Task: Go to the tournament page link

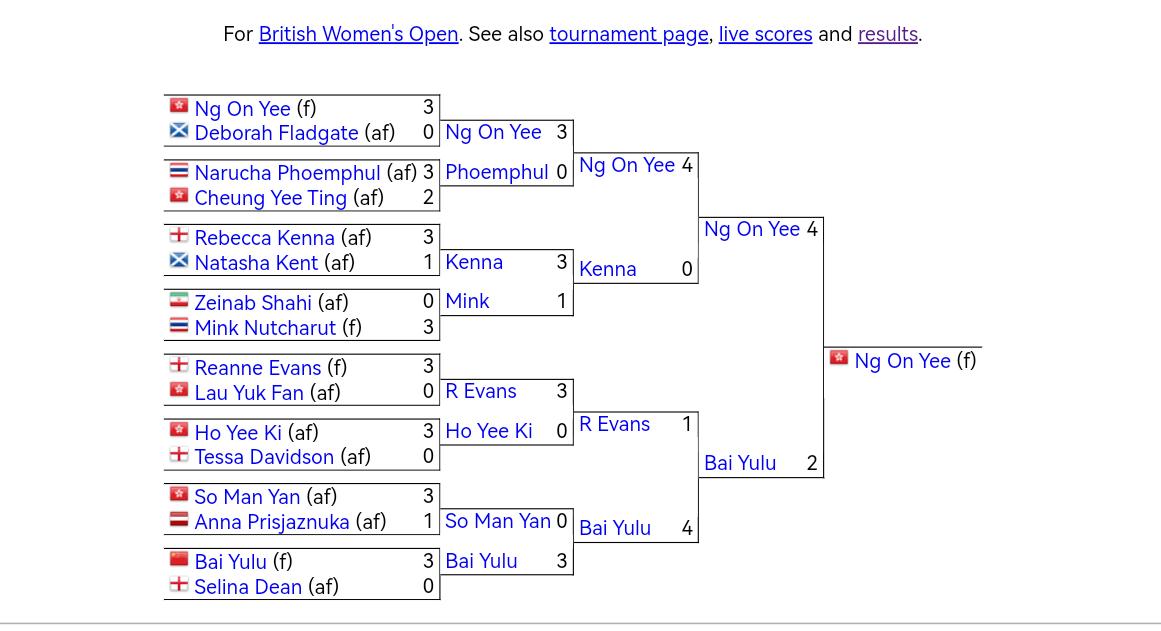Action: pyautogui.click(x=628, y=34)
